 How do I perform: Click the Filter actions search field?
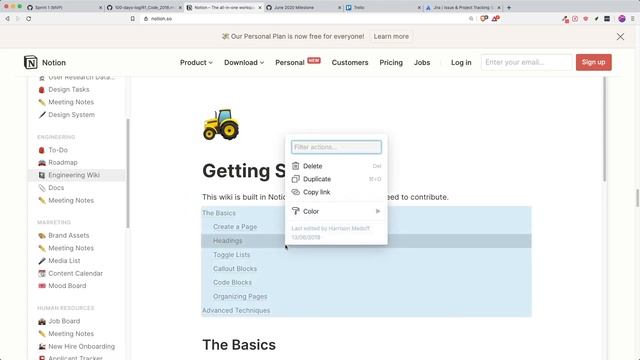(336, 147)
